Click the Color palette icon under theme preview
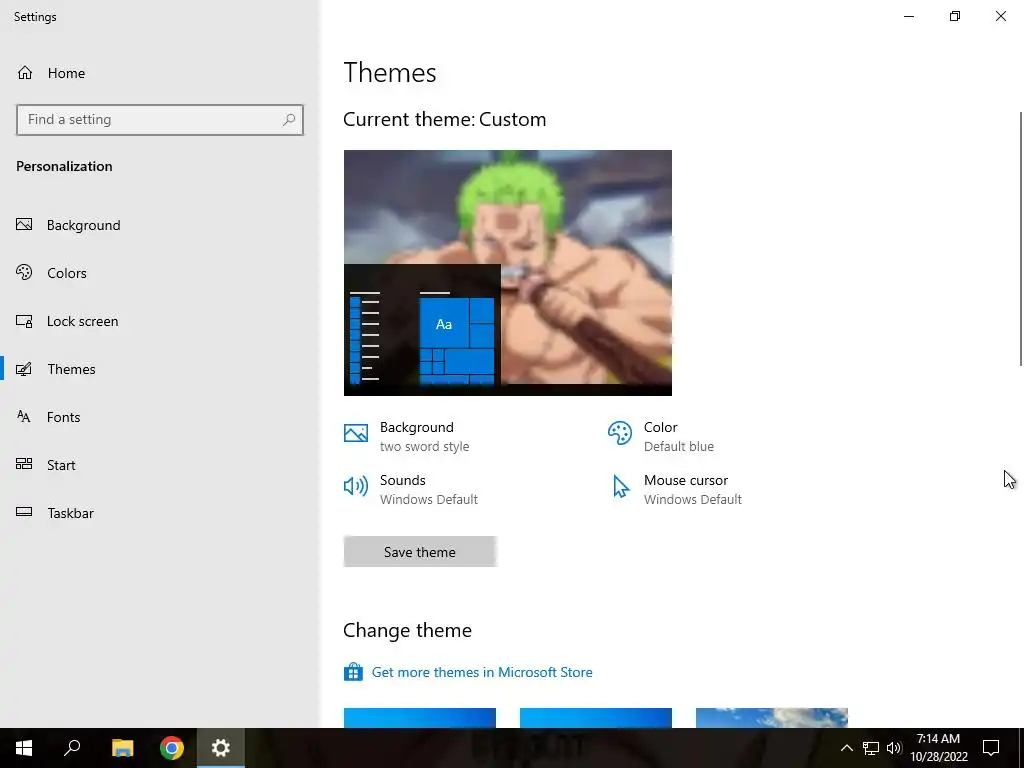 (x=620, y=433)
